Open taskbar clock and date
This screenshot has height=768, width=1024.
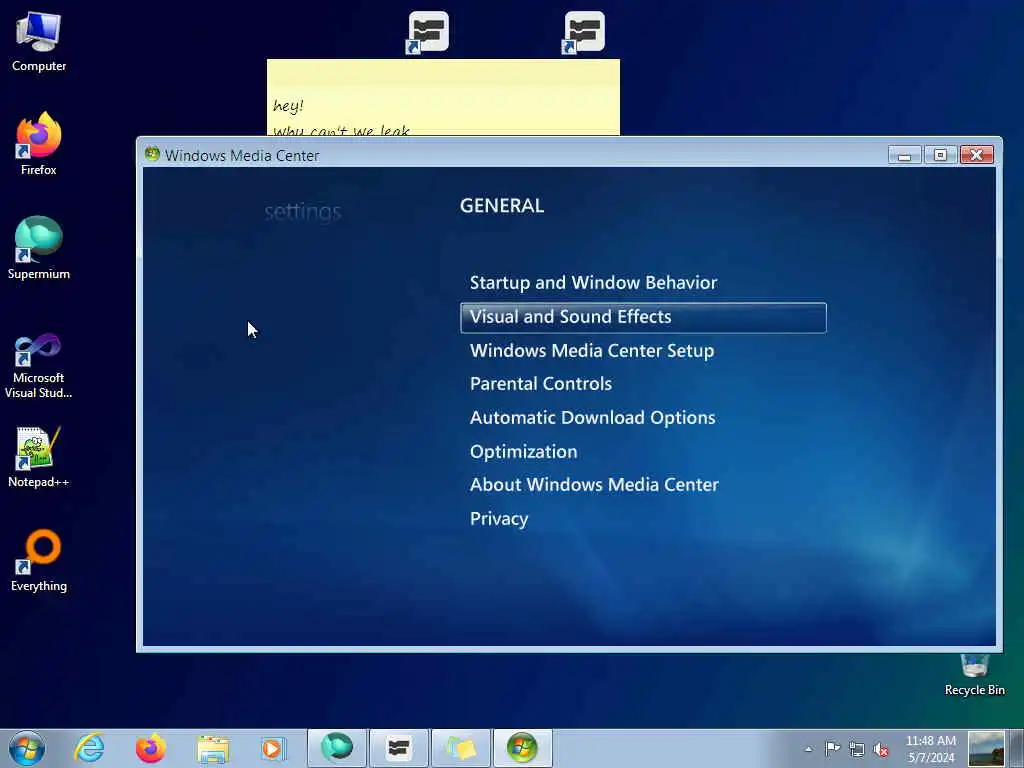(931, 749)
